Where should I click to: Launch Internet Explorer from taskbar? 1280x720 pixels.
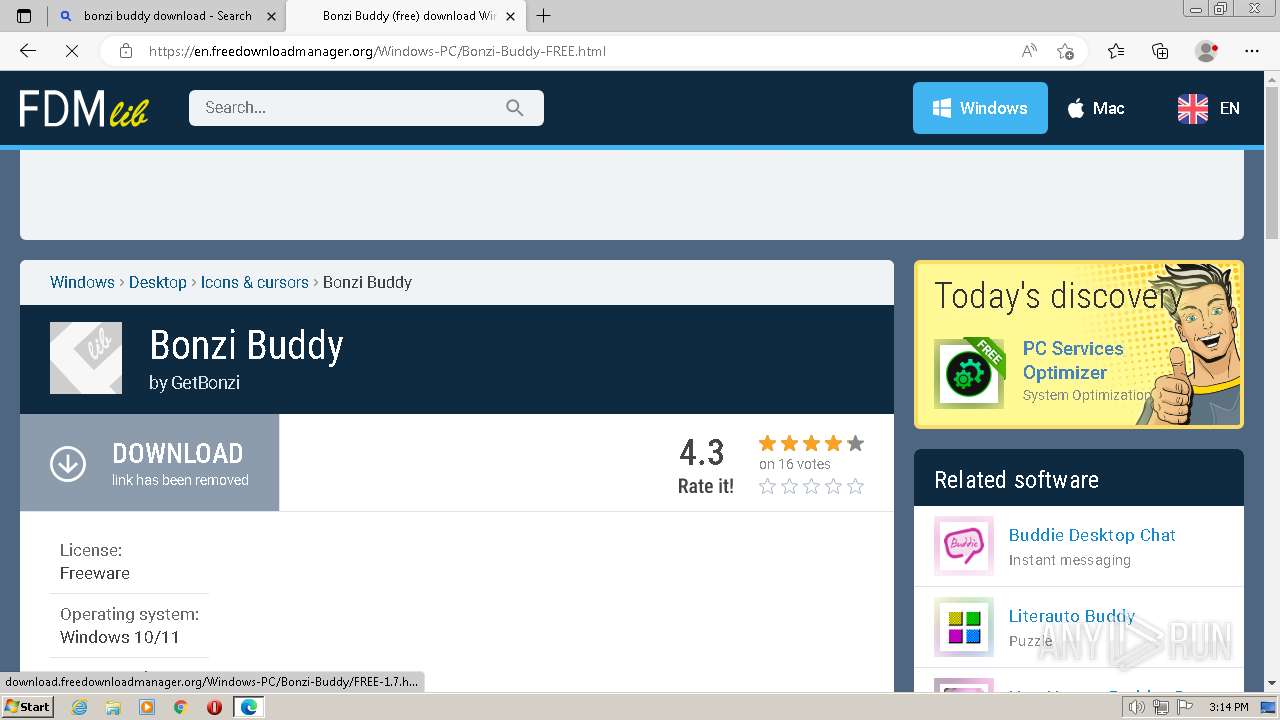[79, 707]
